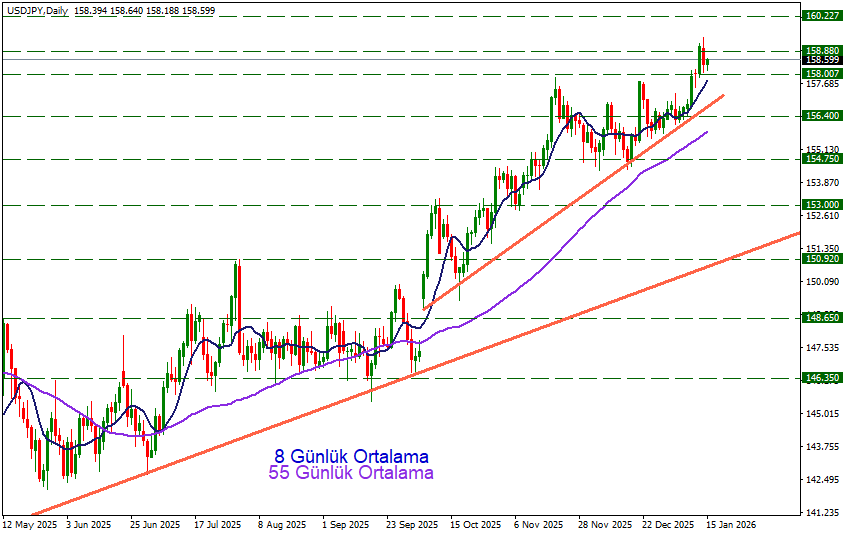
Task: Click the '55 Günlük Ortalama' legend text
Action: [x=351, y=473]
